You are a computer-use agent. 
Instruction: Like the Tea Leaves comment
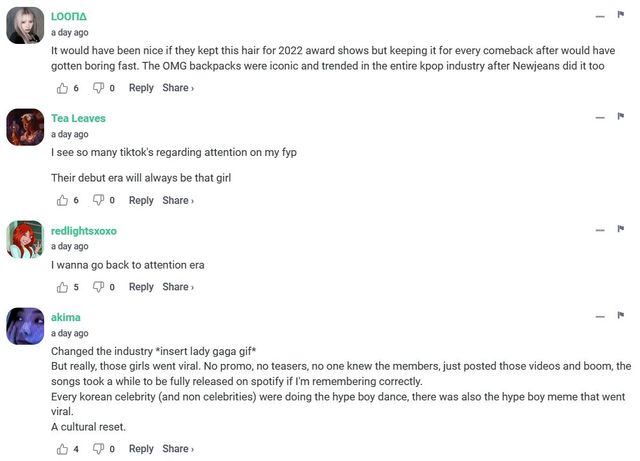(x=62, y=200)
